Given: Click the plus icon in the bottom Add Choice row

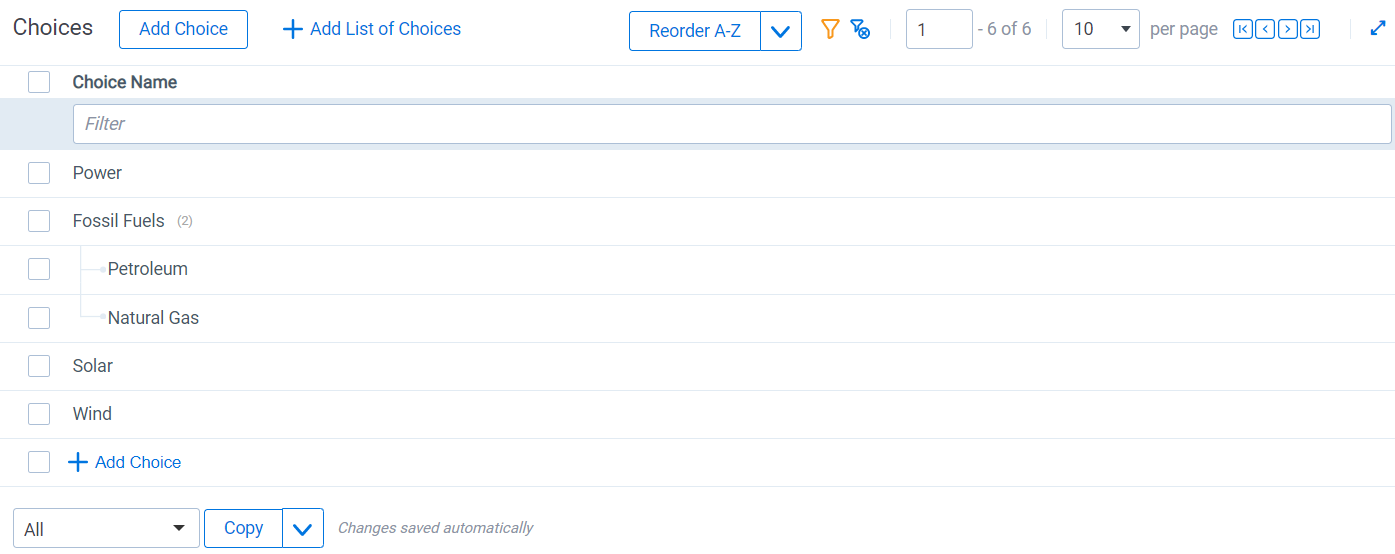Looking at the screenshot, I should pyautogui.click(x=77, y=462).
